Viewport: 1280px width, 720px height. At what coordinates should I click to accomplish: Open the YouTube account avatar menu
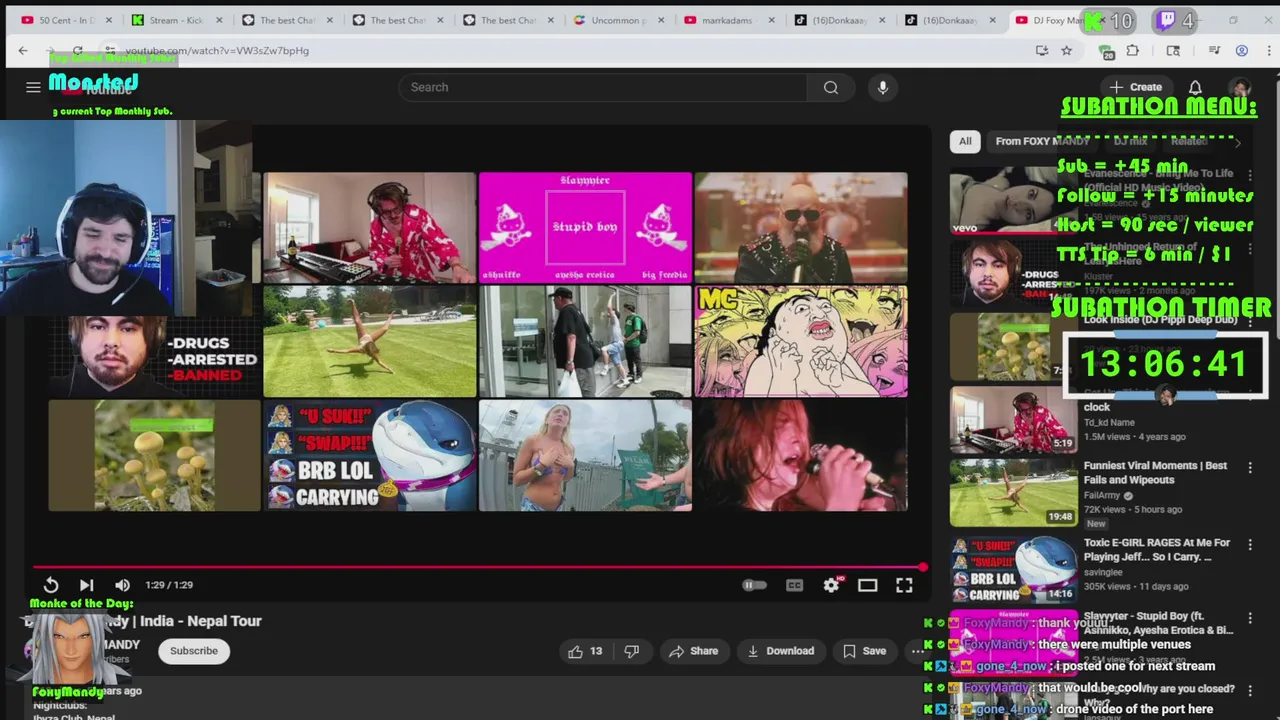1240,87
